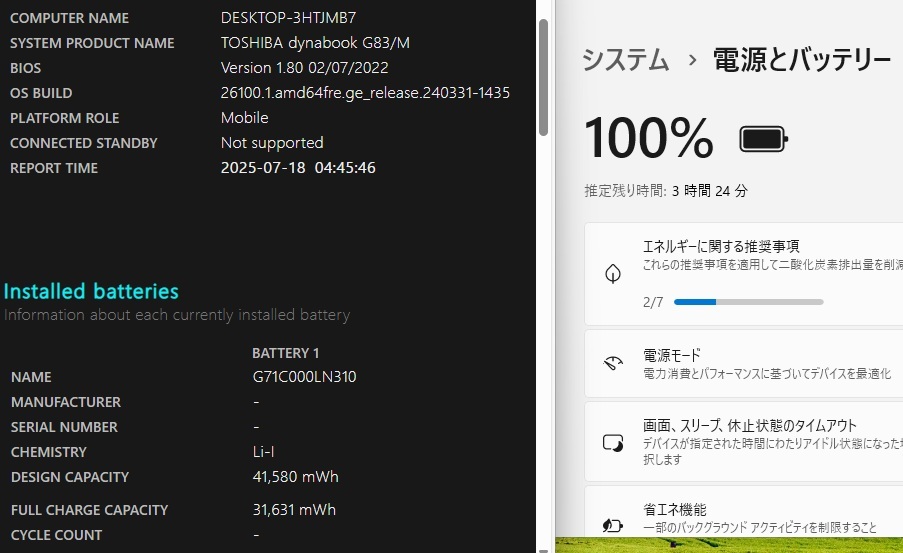
Task: Select computer name DESKTOP-3HTJMB7
Action: pos(289,18)
